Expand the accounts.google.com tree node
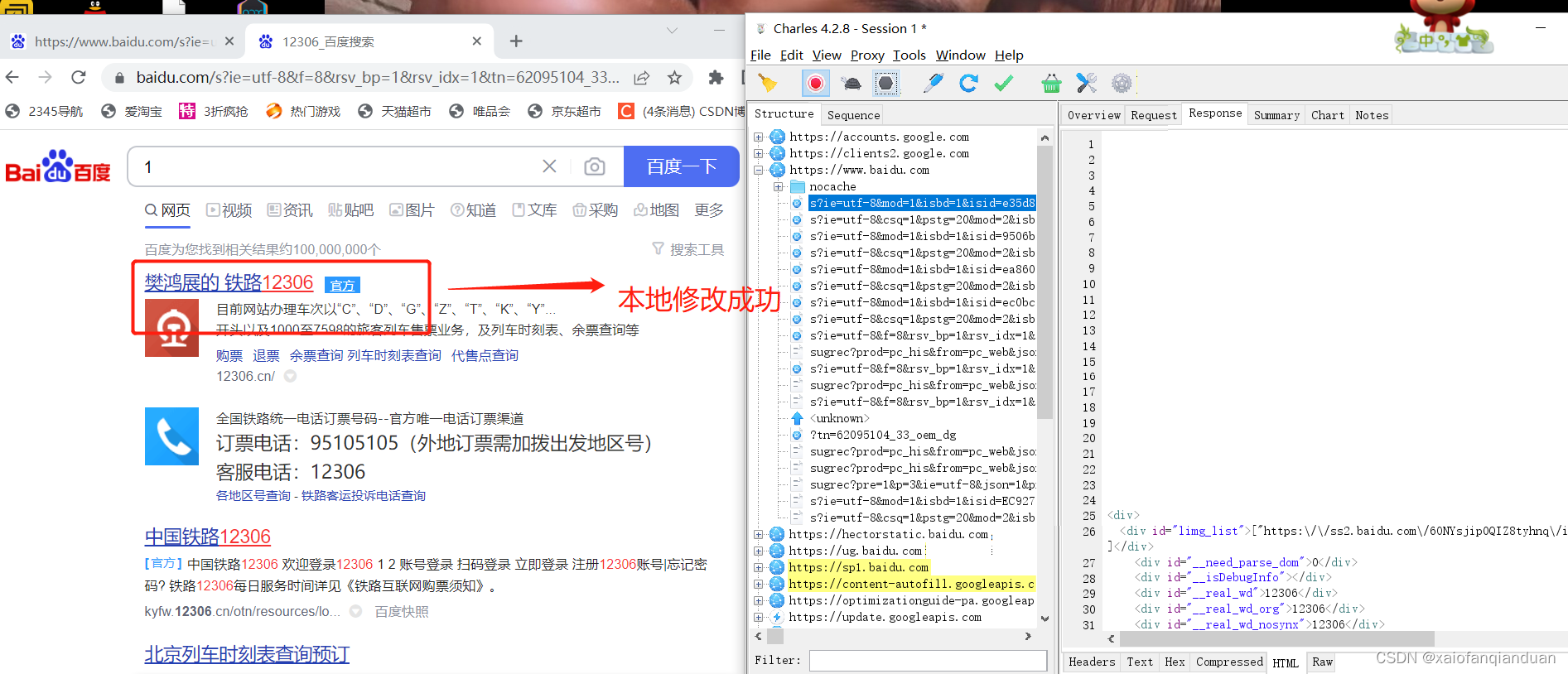The height and width of the screenshot is (674, 1568). click(x=758, y=137)
